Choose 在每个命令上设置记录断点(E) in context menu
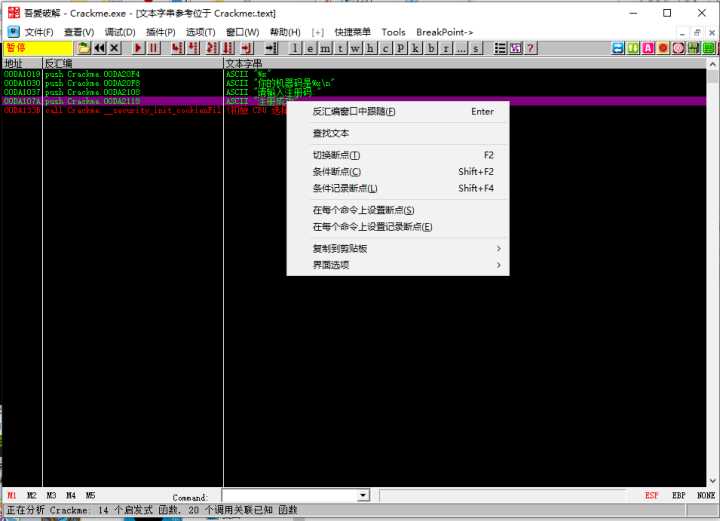 point(398,227)
